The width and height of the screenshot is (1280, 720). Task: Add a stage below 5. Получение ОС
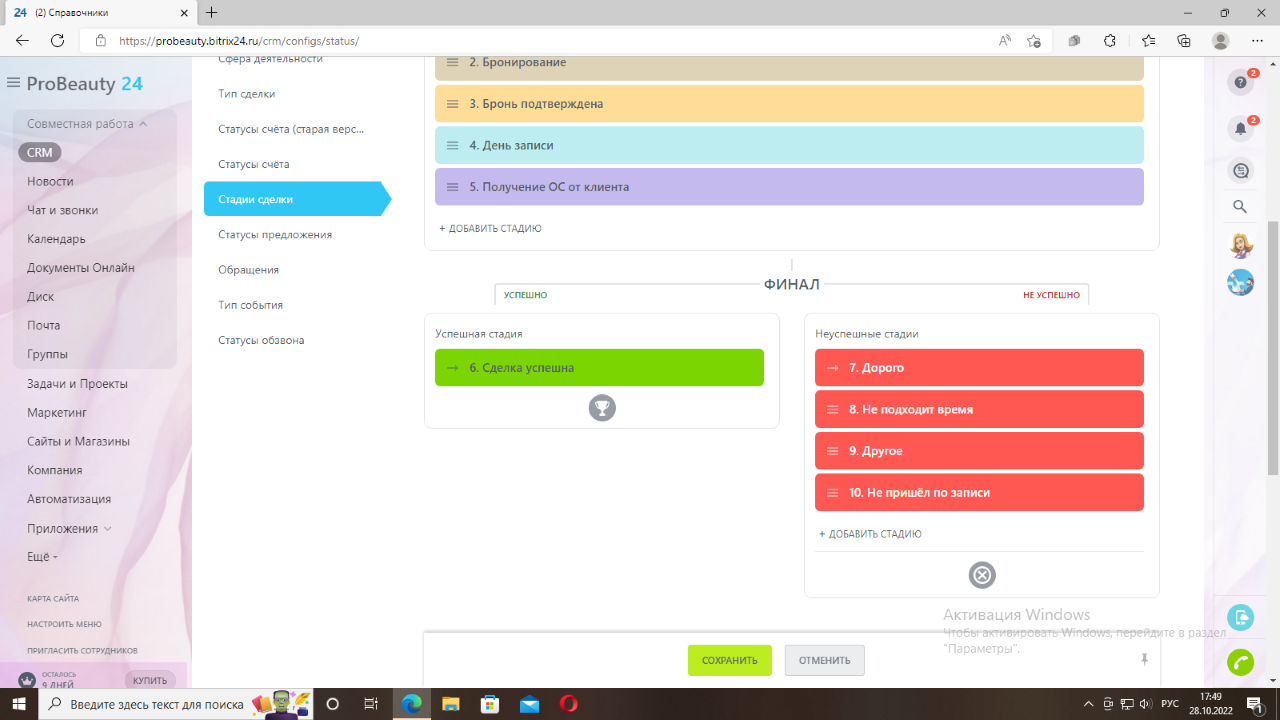[x=490, y=229]
